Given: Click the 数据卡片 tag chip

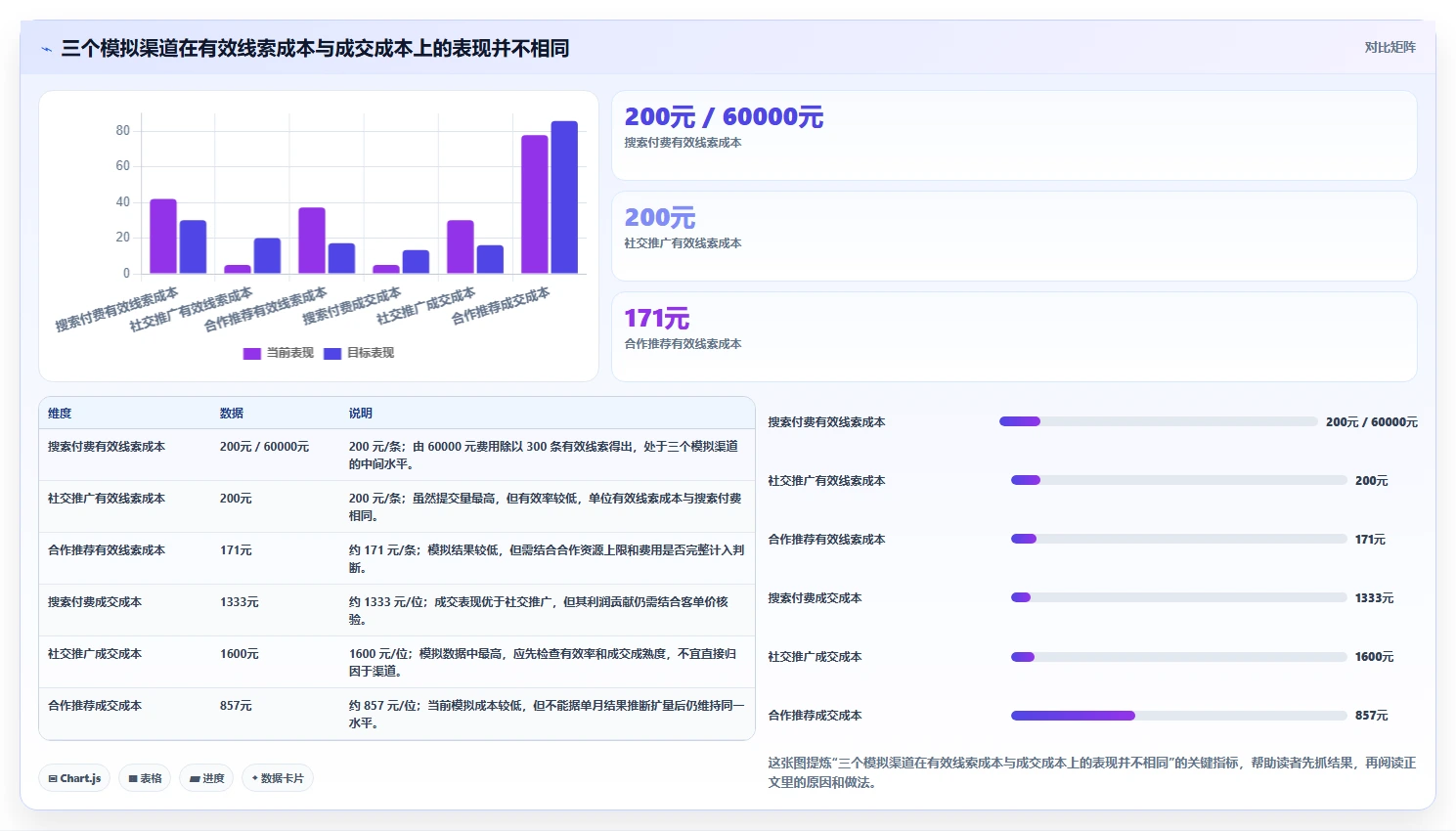Looking at the screenshot, I should (278, 778).
